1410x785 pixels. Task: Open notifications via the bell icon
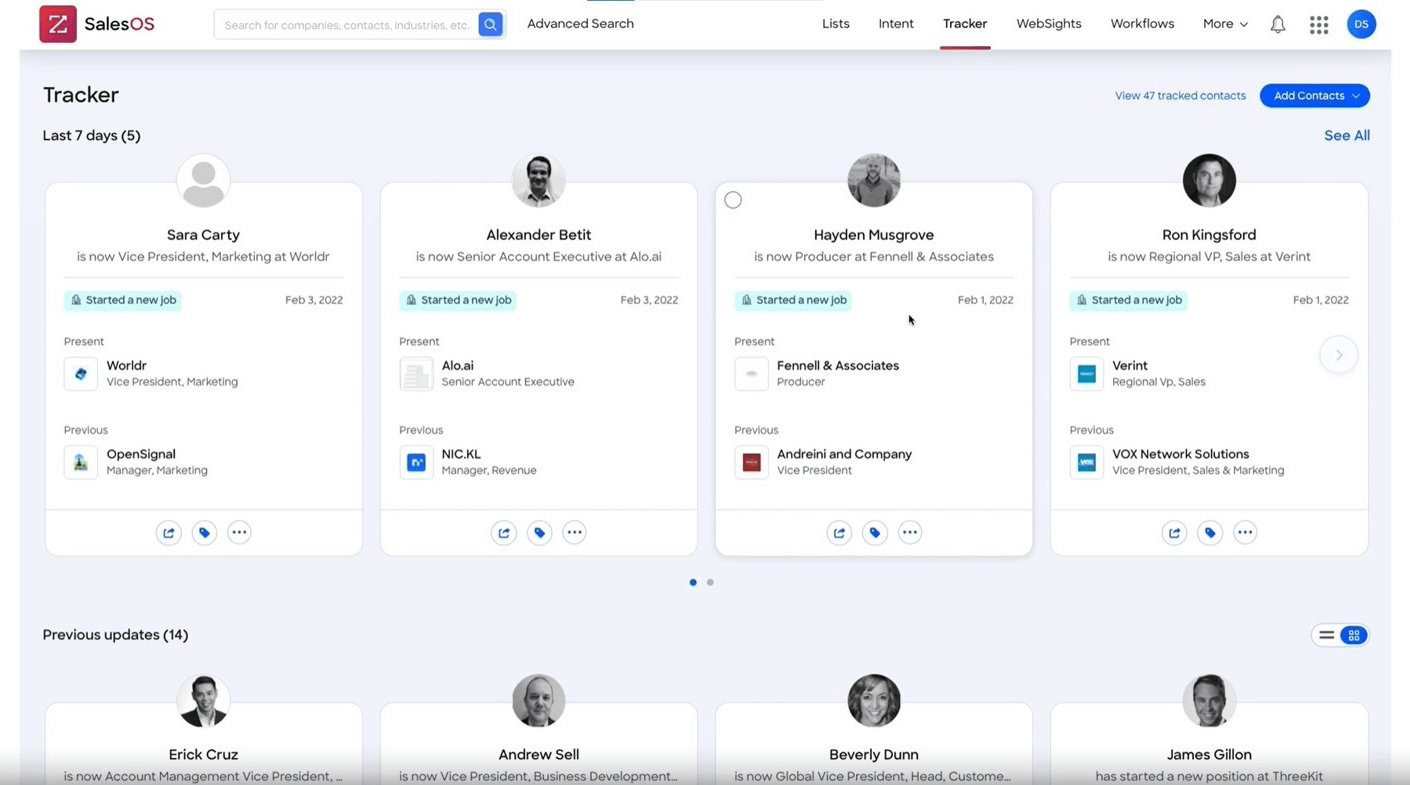pos(1277,23)
